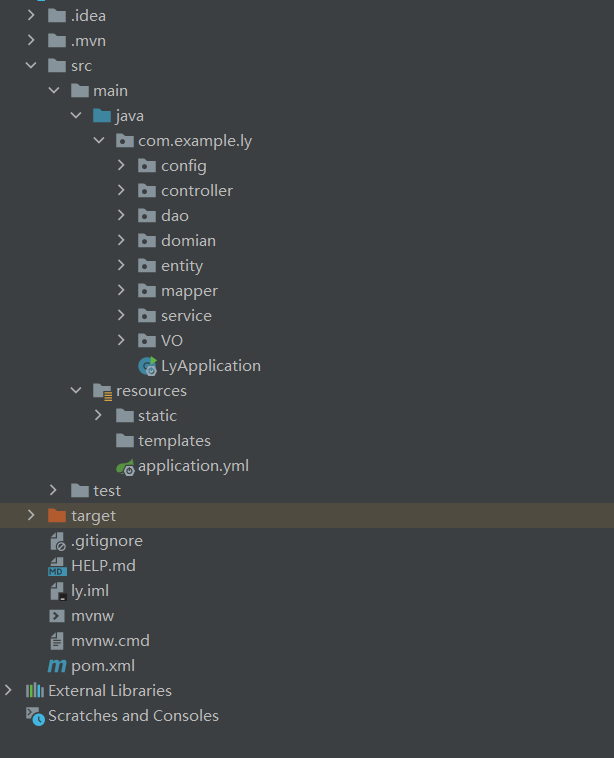Viewport: 614px width, 758px height.
Task: Expand the static folder chevron
Action: coord(99,415)
